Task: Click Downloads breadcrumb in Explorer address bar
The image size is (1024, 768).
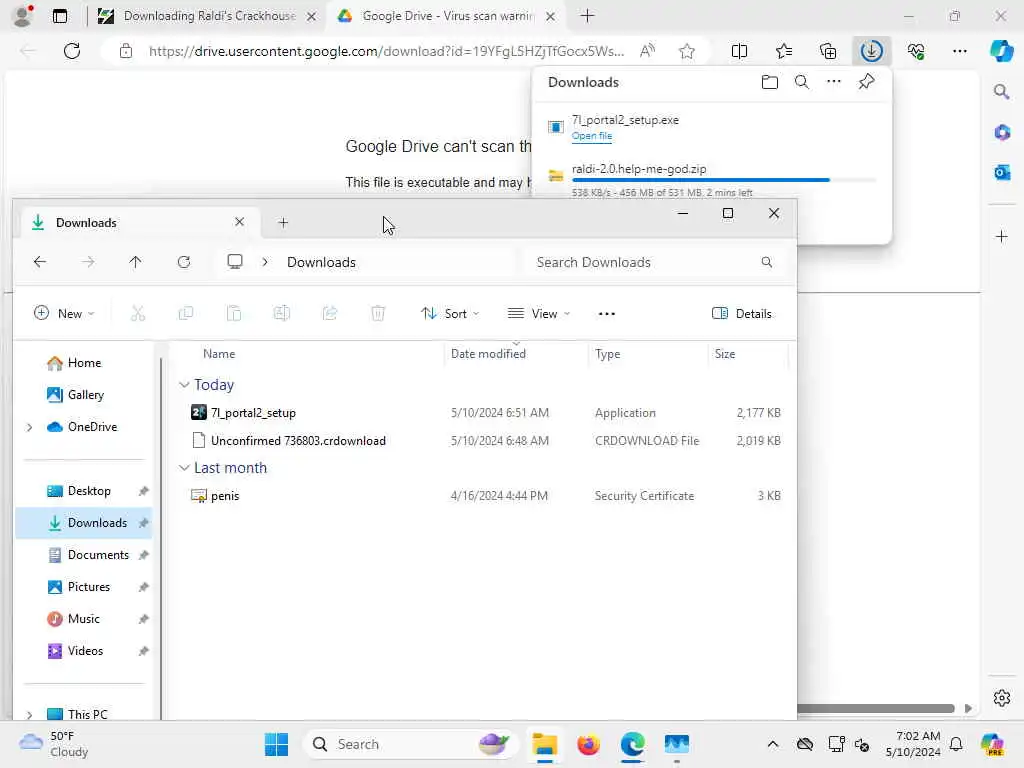Action: [x=321, y=262]
